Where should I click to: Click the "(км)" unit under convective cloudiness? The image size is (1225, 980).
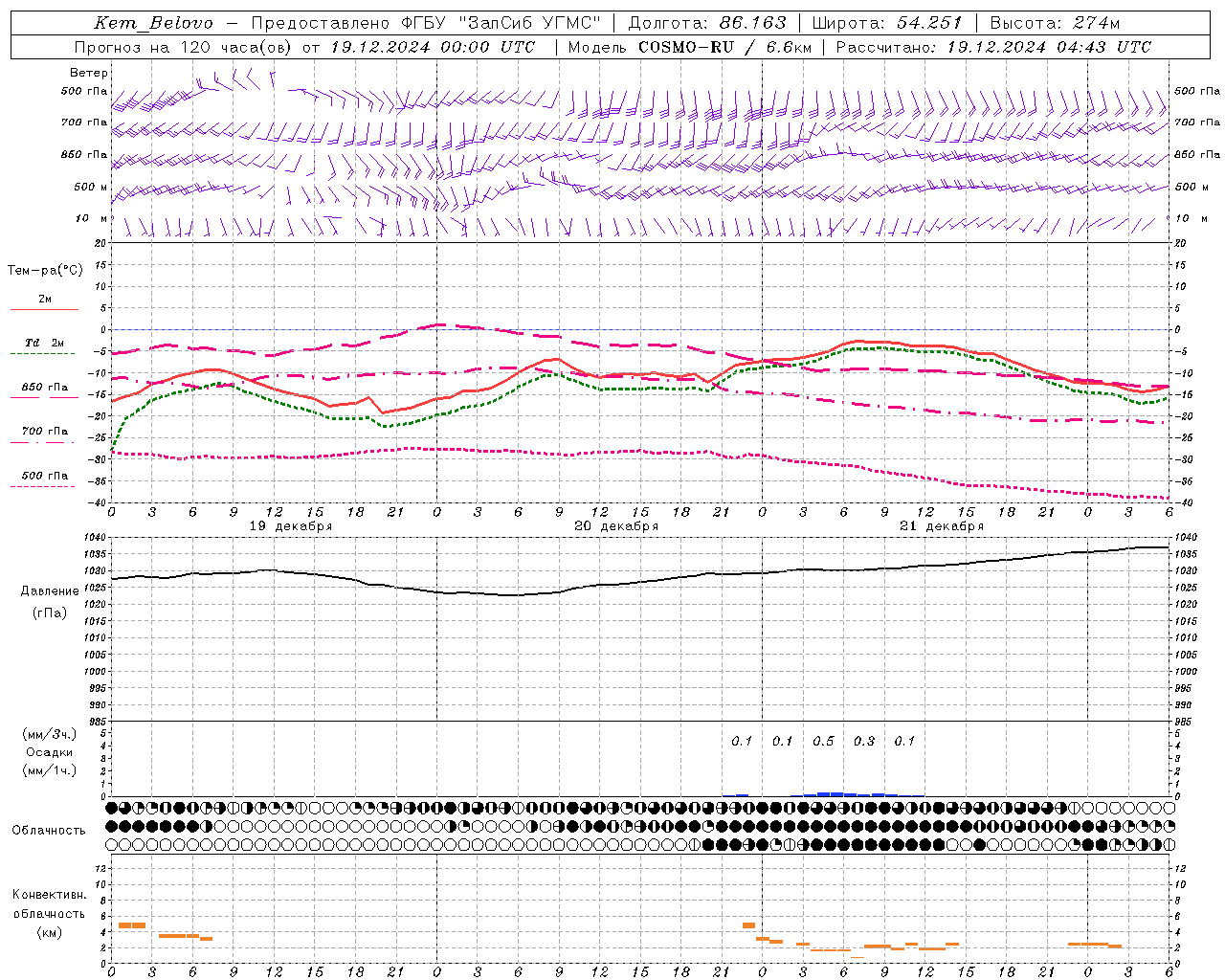[x=50, y=932]
